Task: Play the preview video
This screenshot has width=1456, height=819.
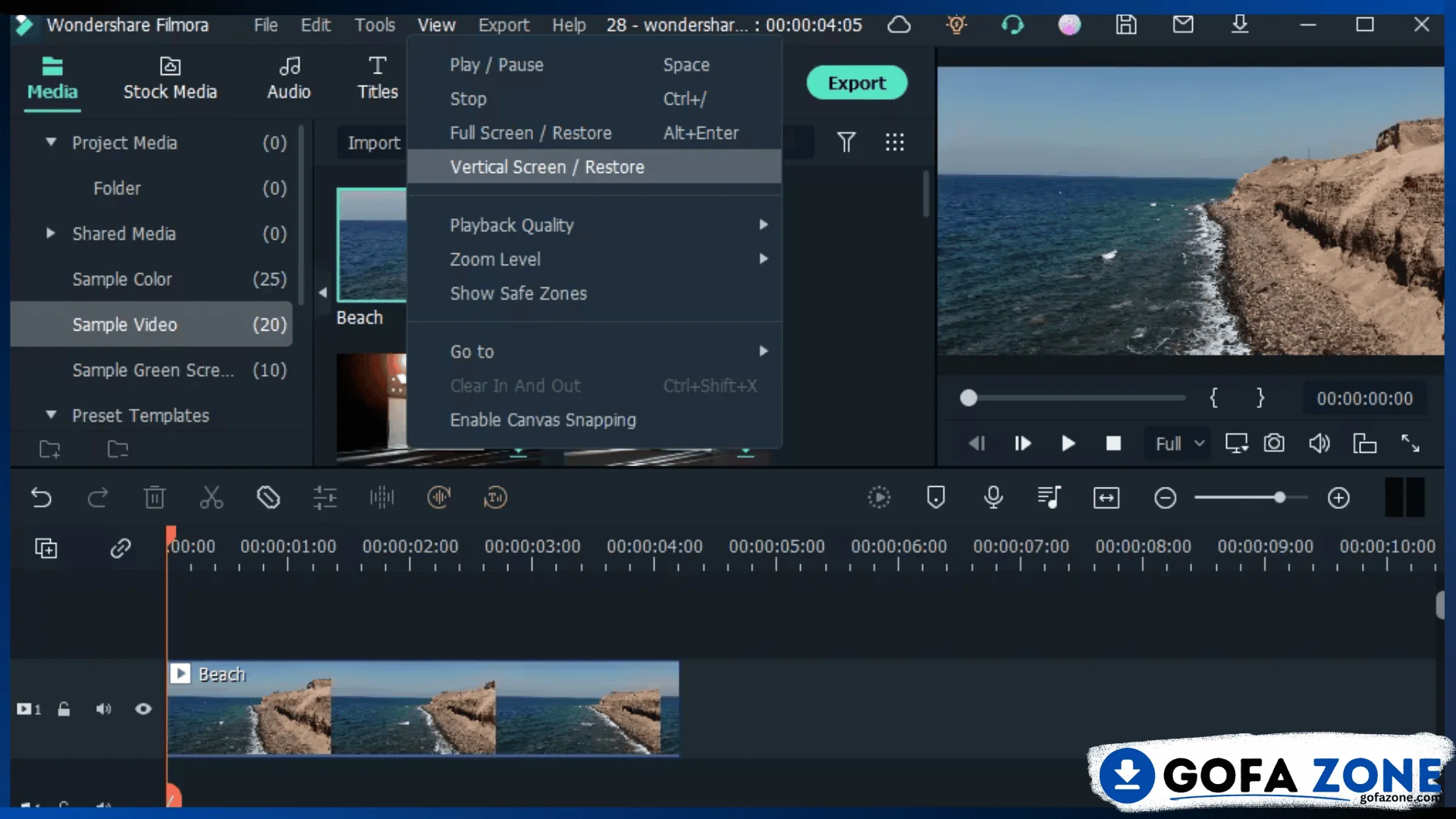Action: 1068,443
